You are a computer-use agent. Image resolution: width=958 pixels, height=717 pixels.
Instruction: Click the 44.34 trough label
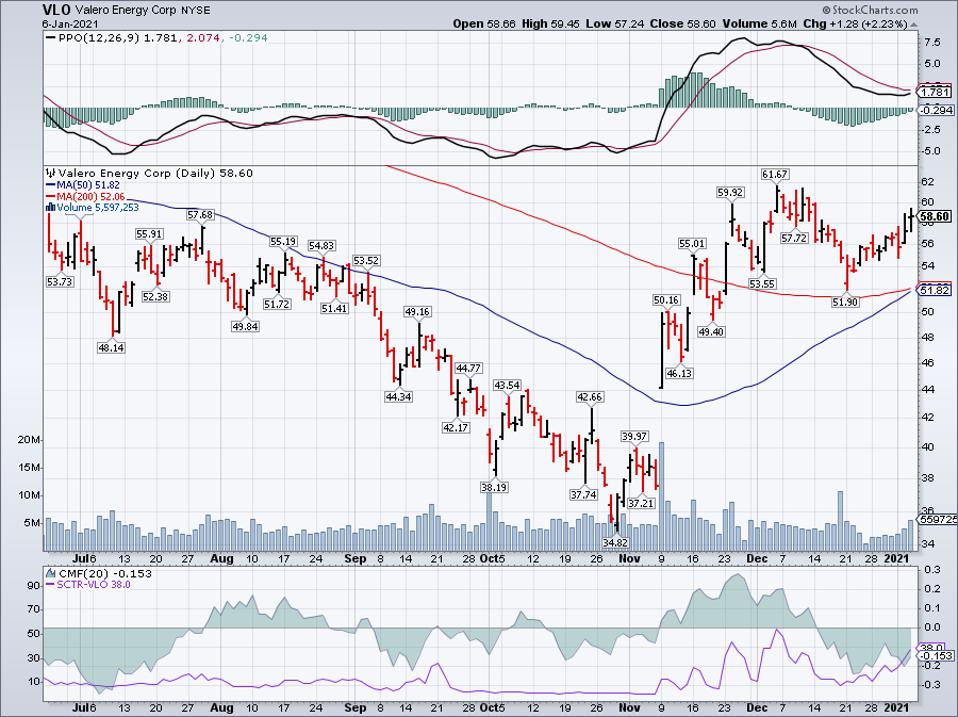pos(398,396)
